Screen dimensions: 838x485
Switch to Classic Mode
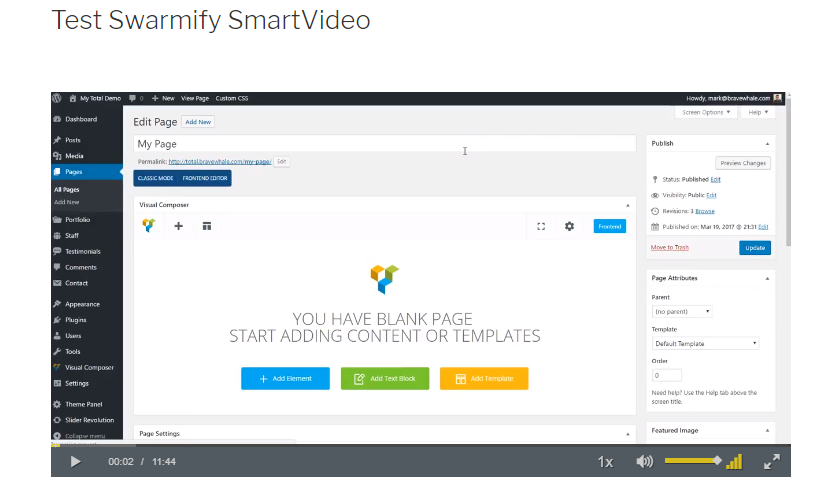pos(156,178)
